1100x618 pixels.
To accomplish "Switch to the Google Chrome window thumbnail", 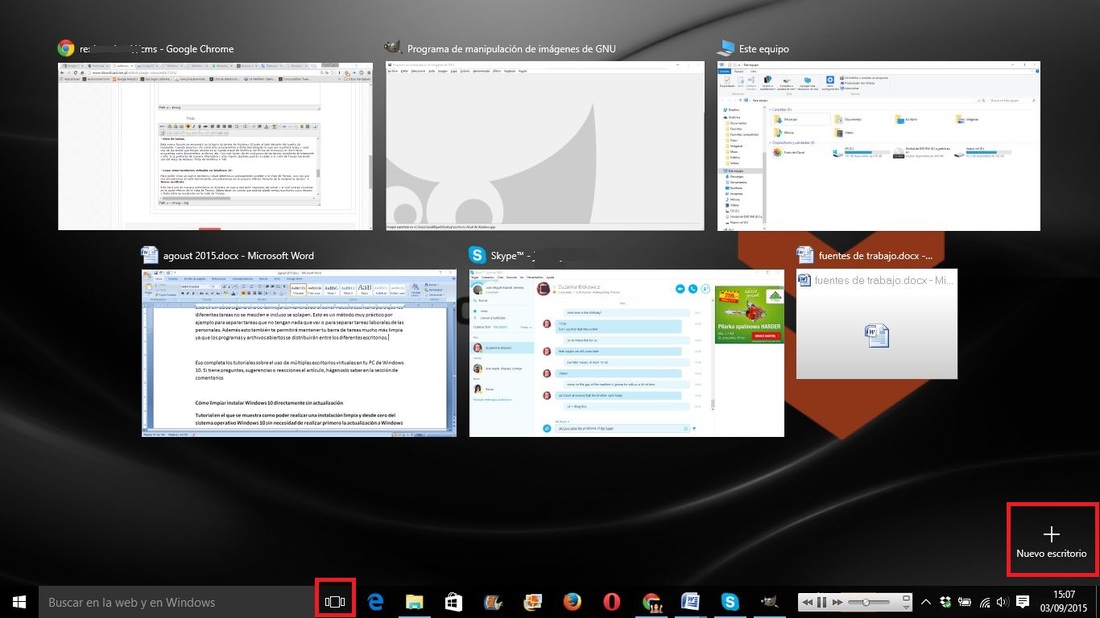I will pyautogui.click(x=215, y=146).
